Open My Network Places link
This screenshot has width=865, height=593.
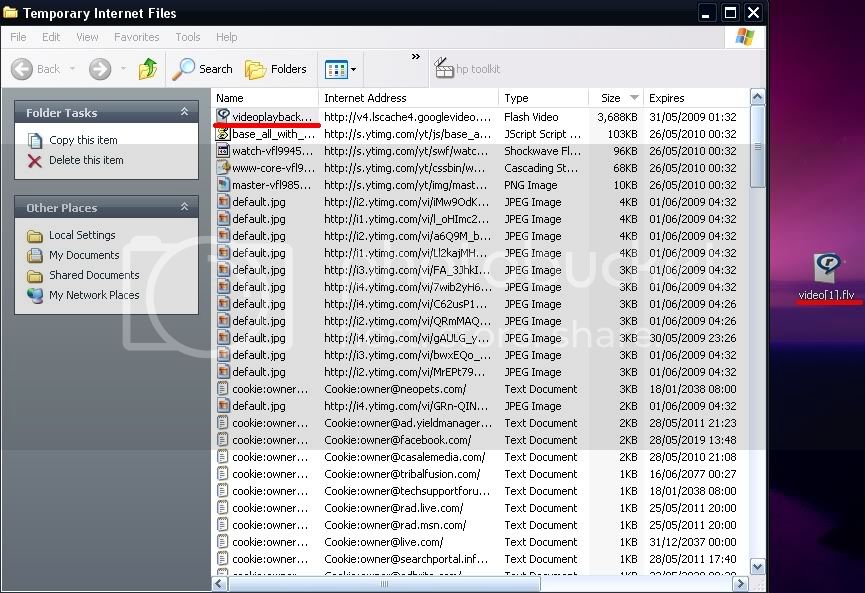pos(94,295)
